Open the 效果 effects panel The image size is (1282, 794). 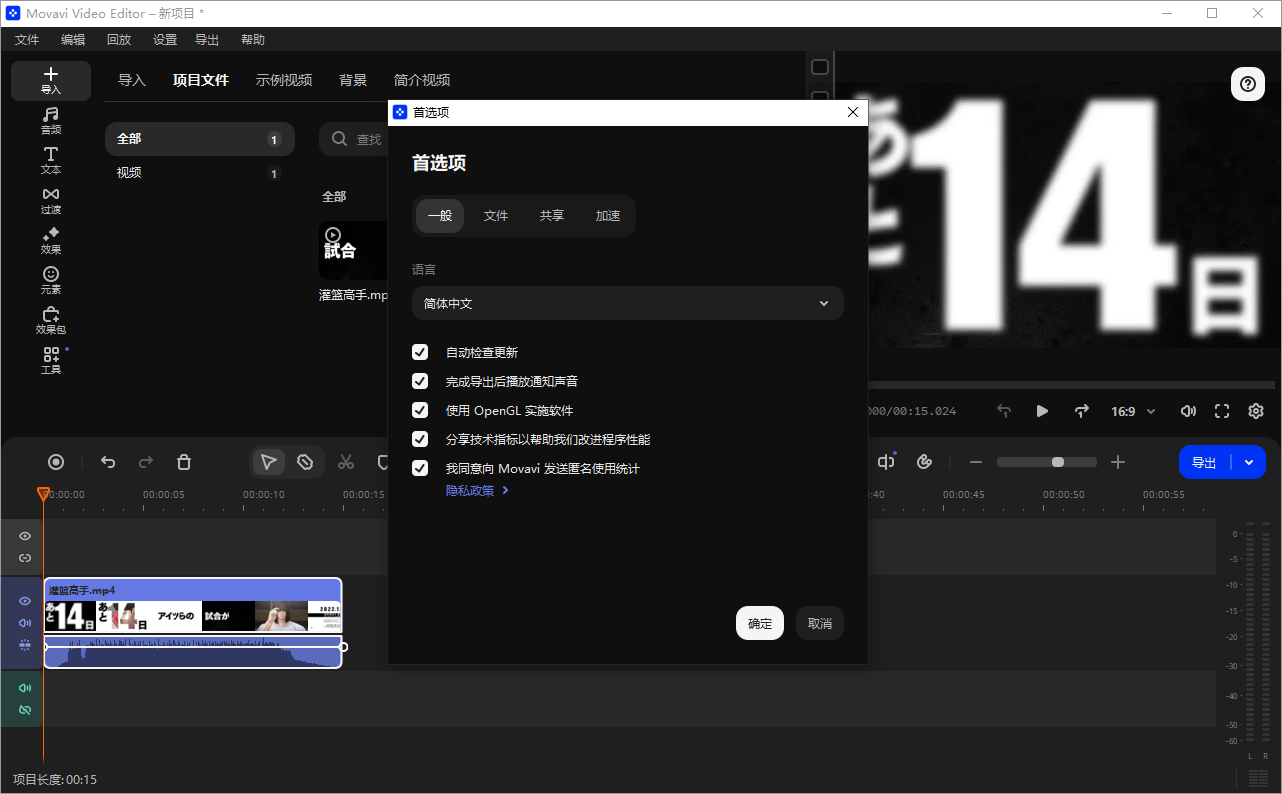point(51,241)
